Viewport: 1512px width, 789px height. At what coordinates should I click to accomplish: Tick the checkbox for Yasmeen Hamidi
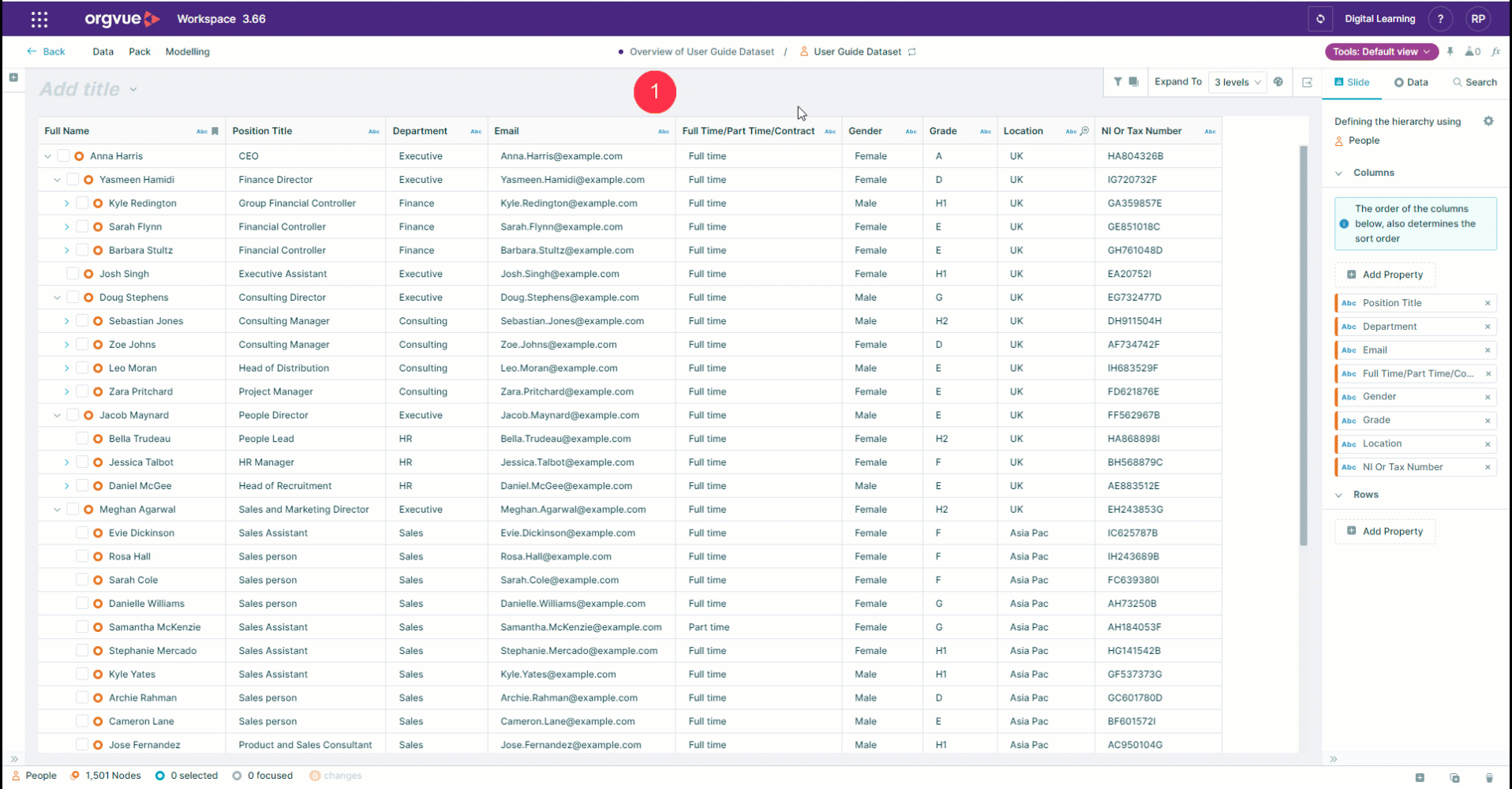tap(73, 180)
